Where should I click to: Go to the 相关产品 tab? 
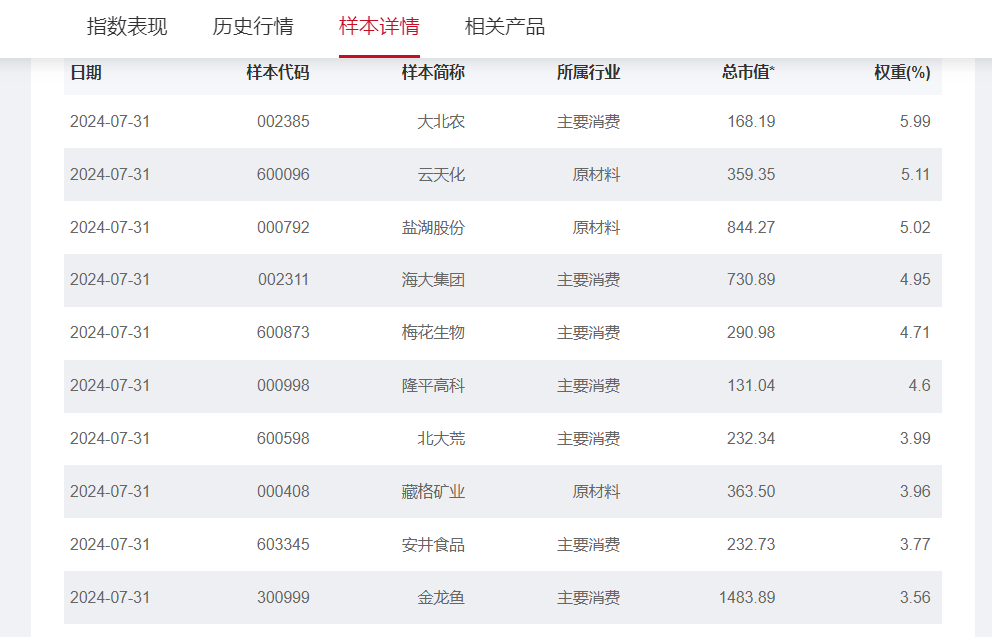coord(505,27)
